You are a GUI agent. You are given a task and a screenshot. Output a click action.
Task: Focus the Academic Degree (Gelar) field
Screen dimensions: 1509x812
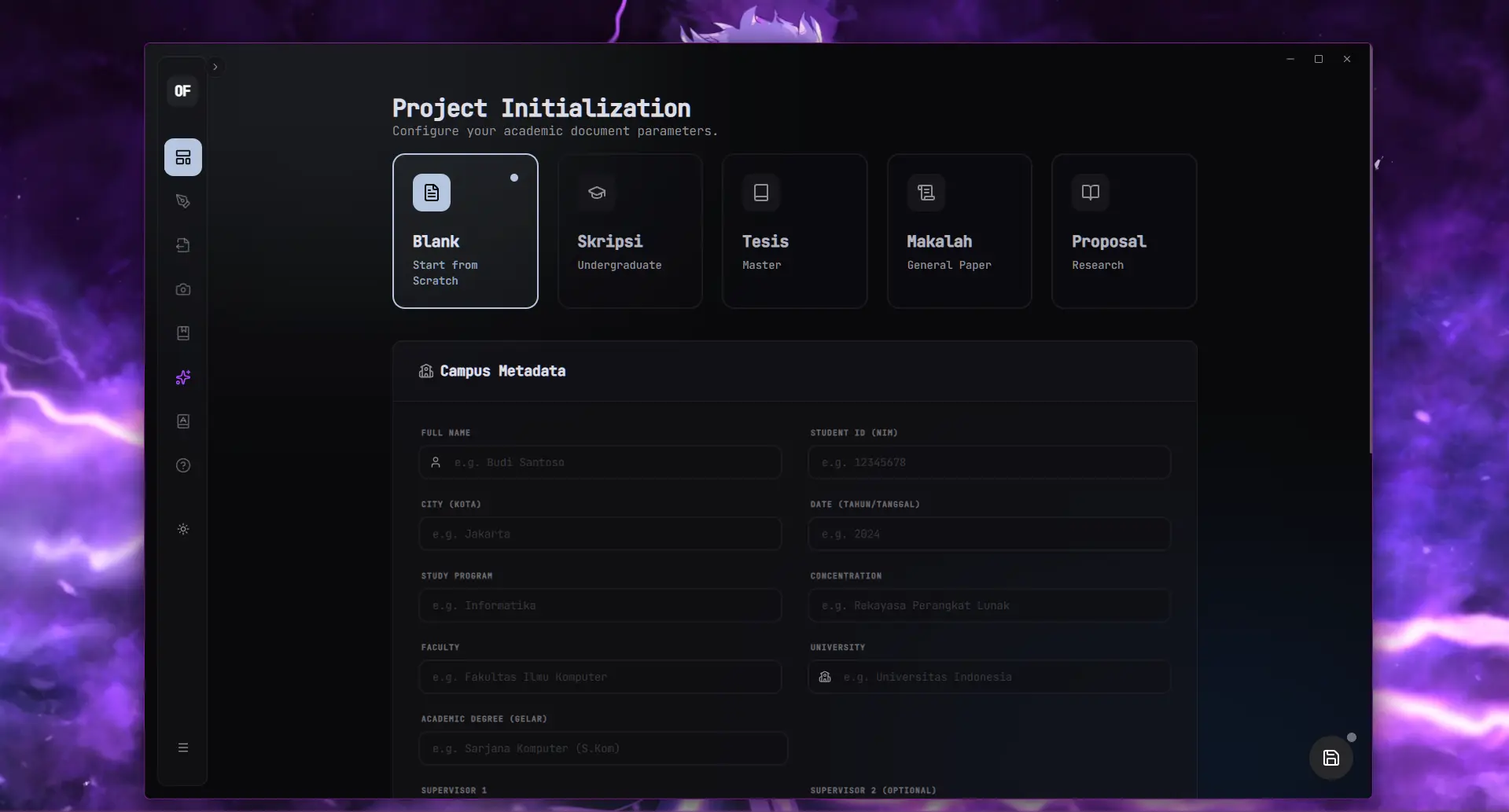[604, 748]
